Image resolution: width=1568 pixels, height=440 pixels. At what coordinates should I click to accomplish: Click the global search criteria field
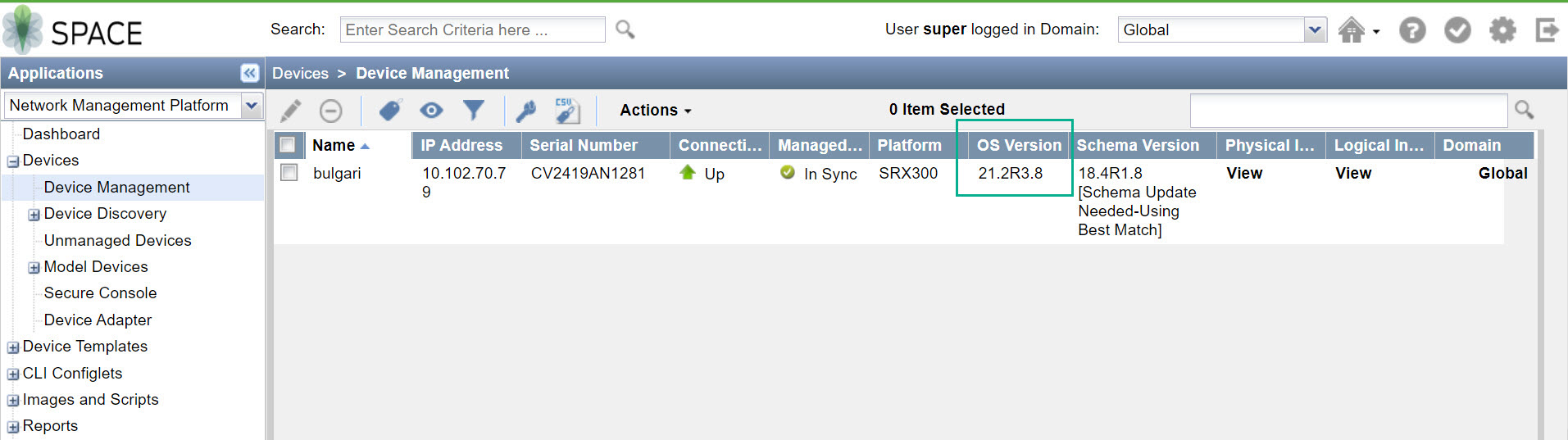pos(472,30)
